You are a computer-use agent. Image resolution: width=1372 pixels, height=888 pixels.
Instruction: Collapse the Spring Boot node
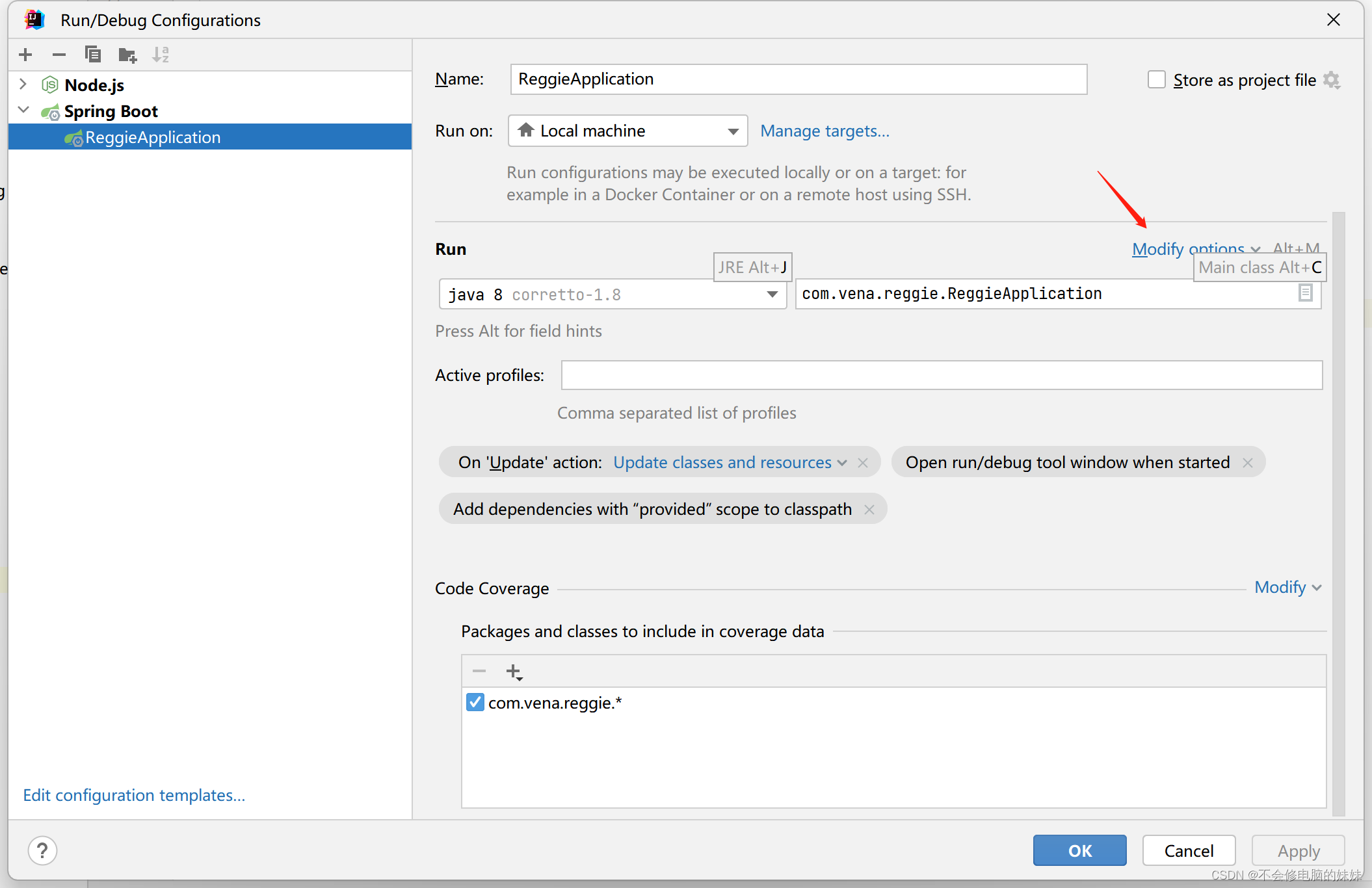pos(23,111)
